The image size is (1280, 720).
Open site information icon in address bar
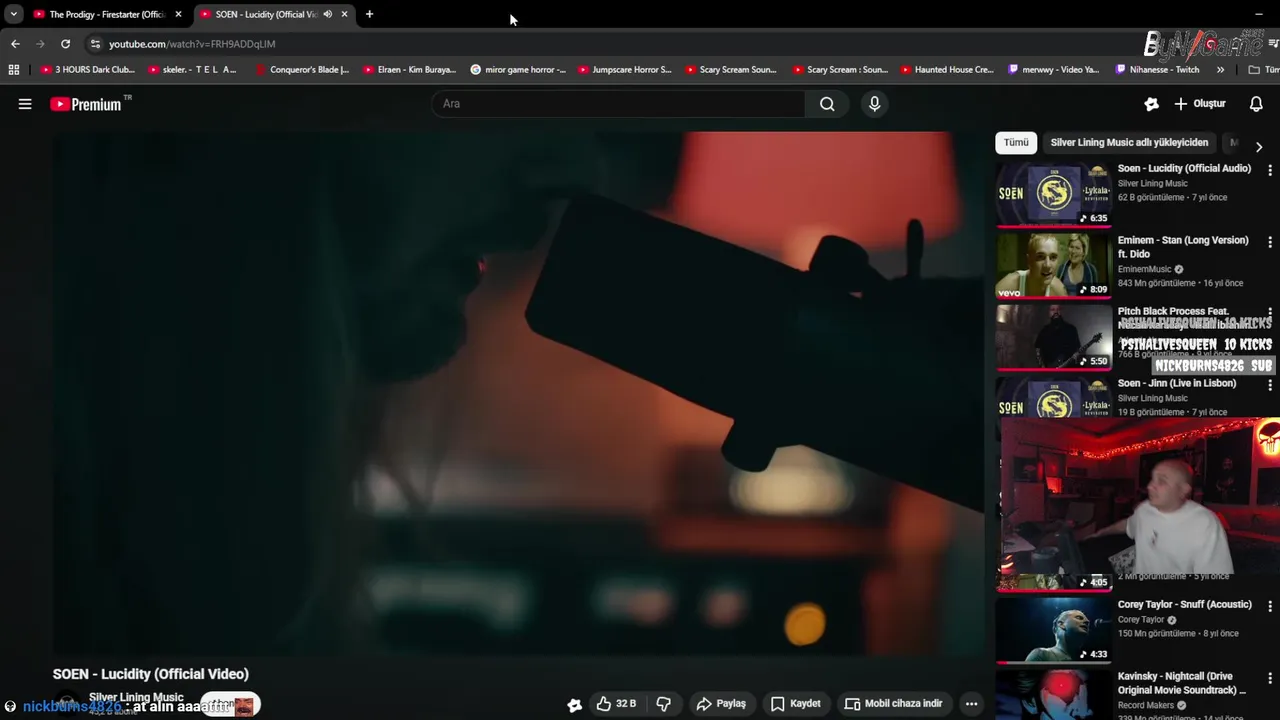[x=95, y=44]
